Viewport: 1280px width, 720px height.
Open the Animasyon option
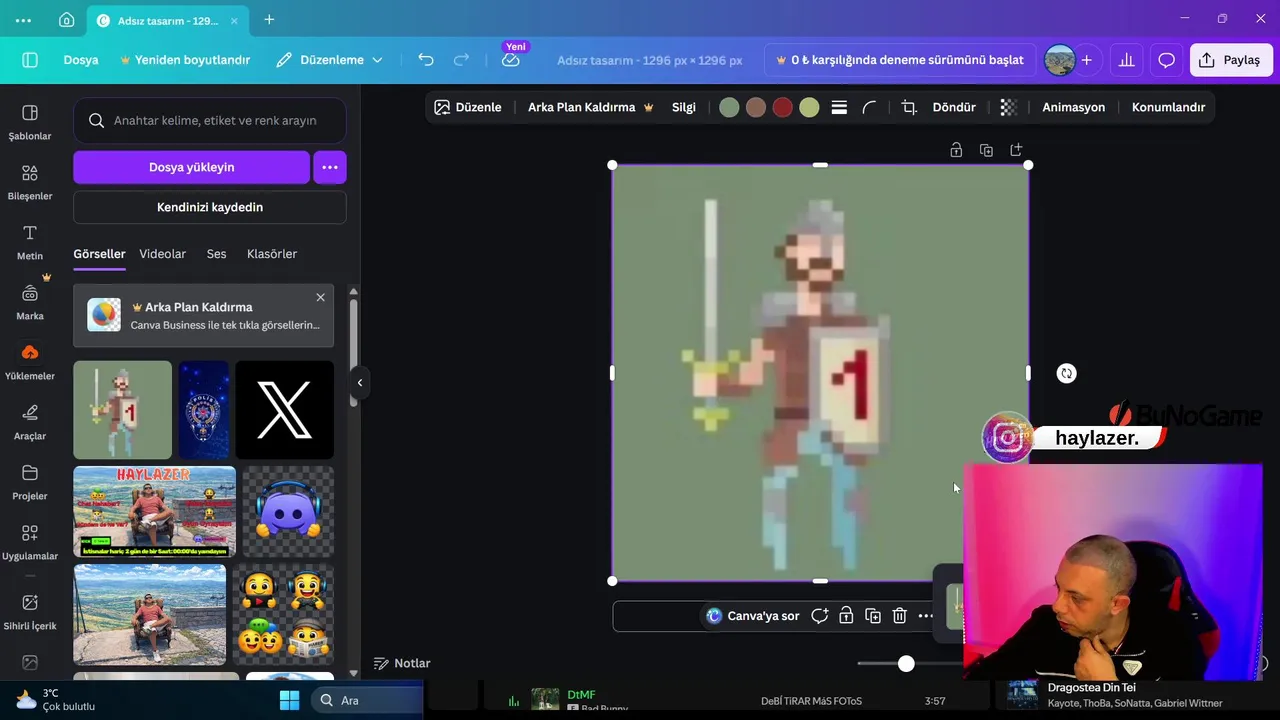pyautogui.click(x=1074, y=107)
